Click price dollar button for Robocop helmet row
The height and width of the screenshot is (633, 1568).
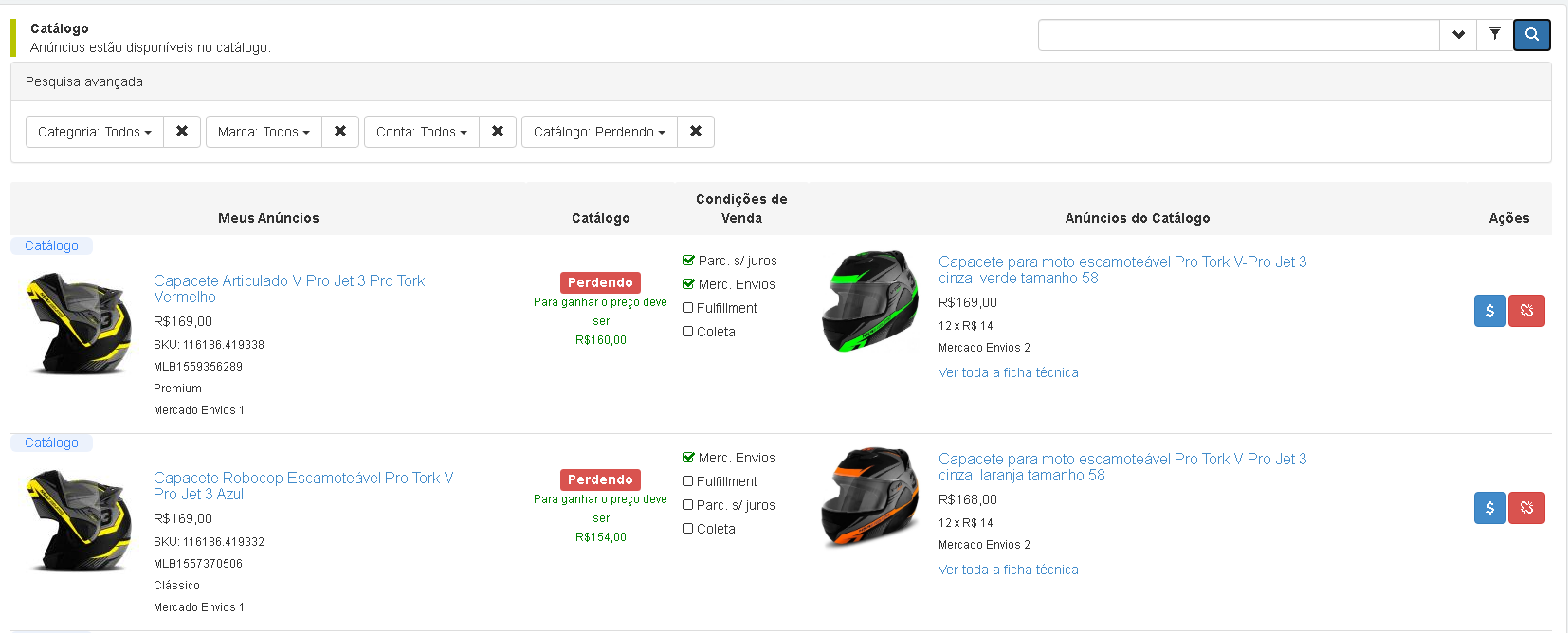(x=1490, y=508)
